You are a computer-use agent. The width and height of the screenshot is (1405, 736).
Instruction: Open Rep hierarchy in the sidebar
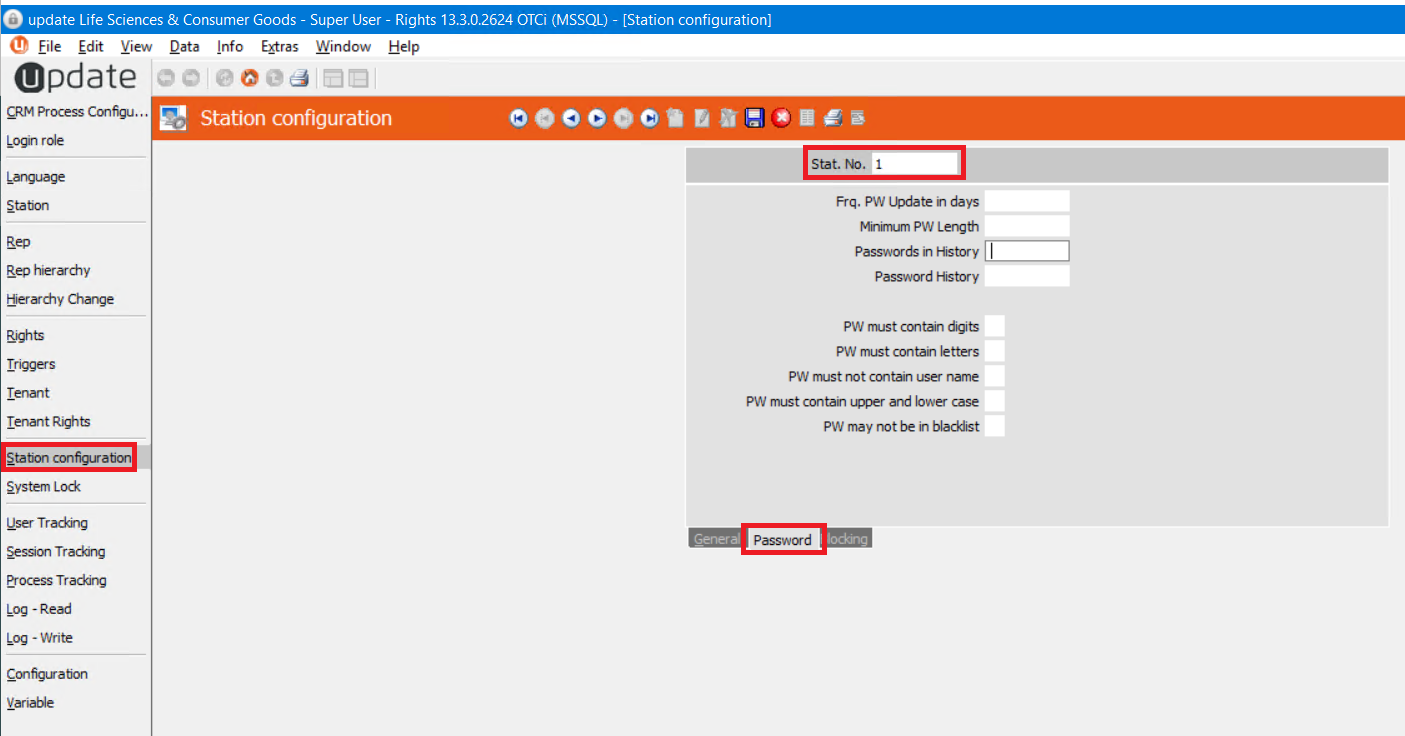pos(48,271)
